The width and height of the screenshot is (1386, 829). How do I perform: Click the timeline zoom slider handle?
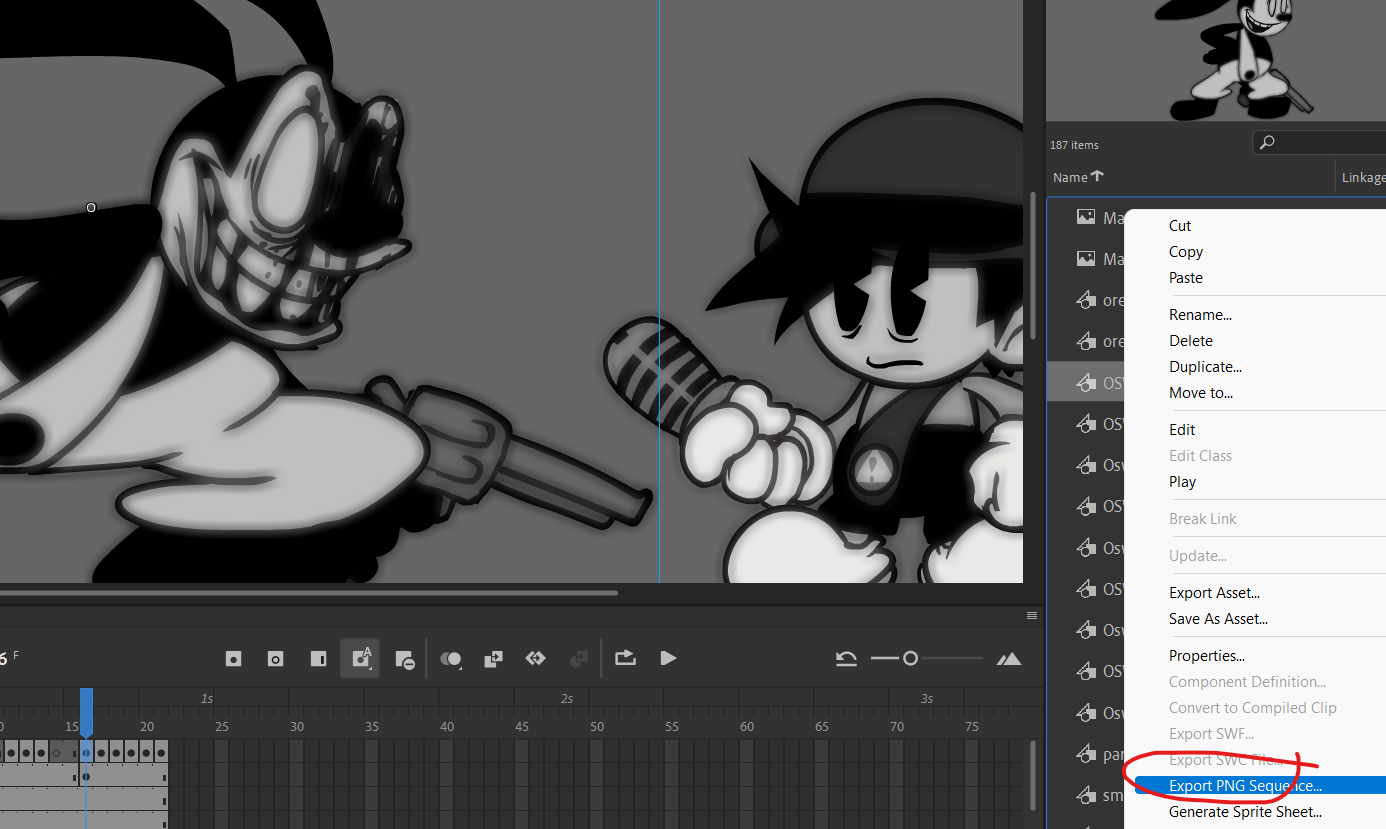tap(910, 658)
